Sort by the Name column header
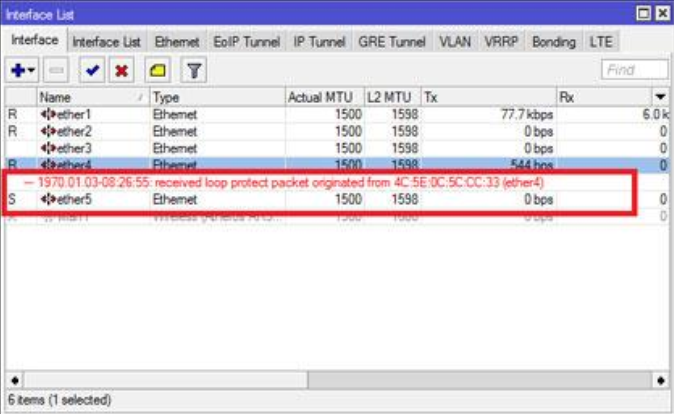 90,97
